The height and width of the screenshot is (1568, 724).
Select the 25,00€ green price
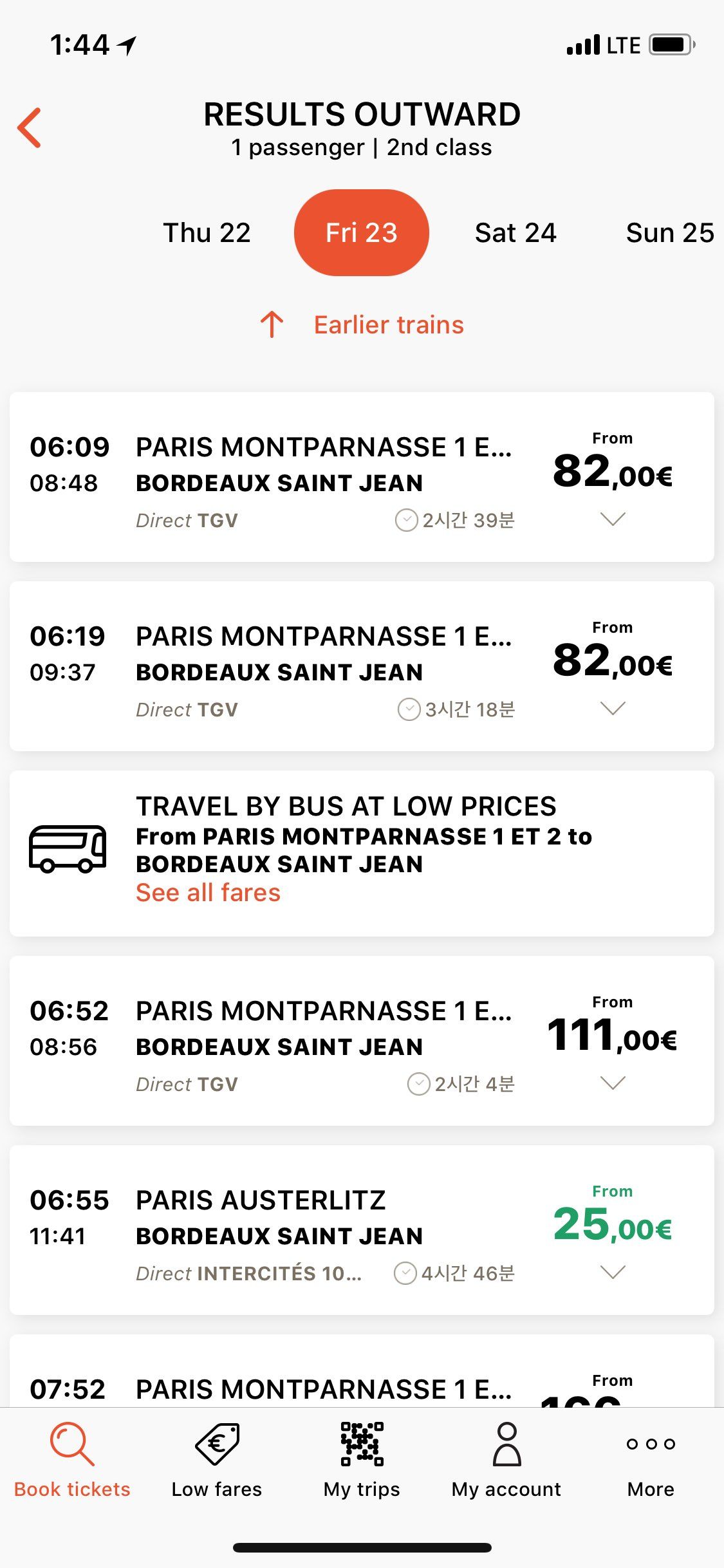pos(613,1224)
